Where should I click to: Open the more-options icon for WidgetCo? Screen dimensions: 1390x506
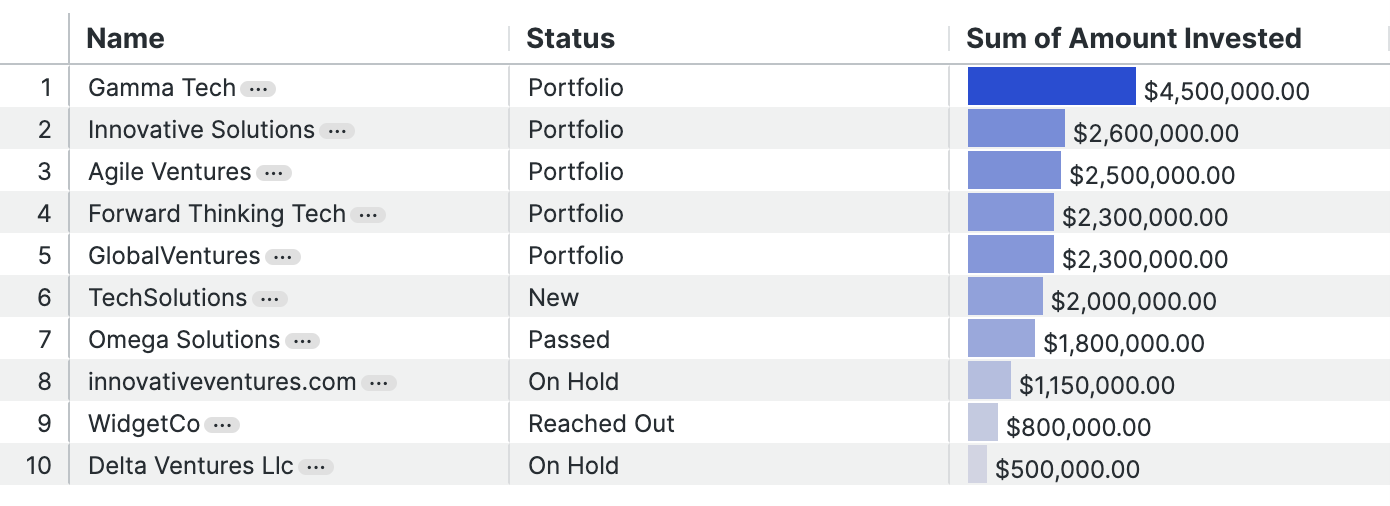point(222,425)
